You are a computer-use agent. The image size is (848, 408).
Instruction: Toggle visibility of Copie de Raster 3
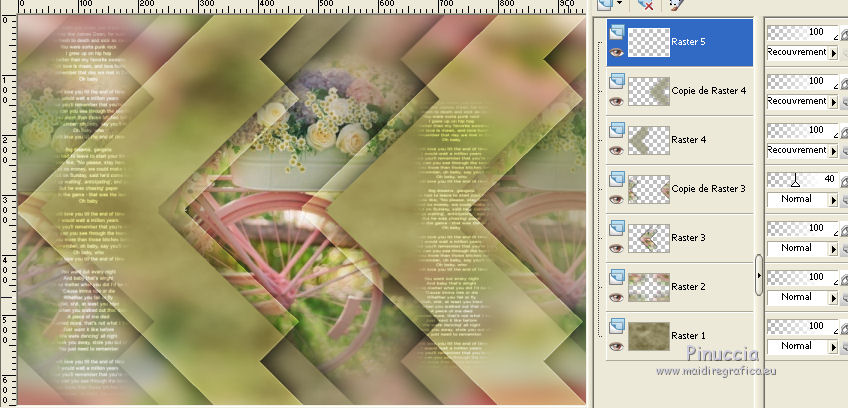coord(617,199)
